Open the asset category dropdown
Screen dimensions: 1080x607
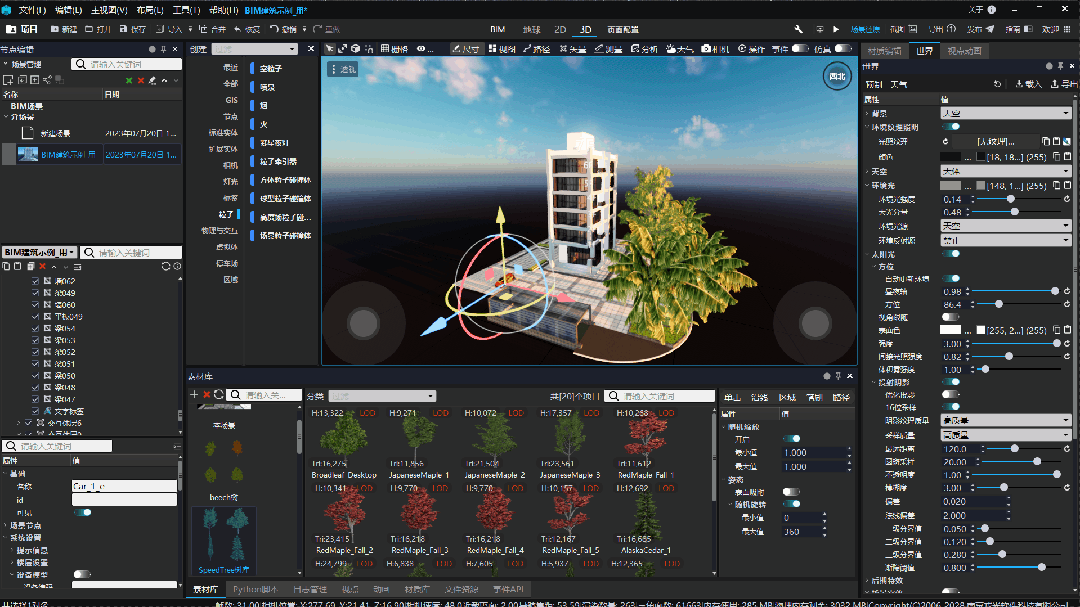click(382, 396)
